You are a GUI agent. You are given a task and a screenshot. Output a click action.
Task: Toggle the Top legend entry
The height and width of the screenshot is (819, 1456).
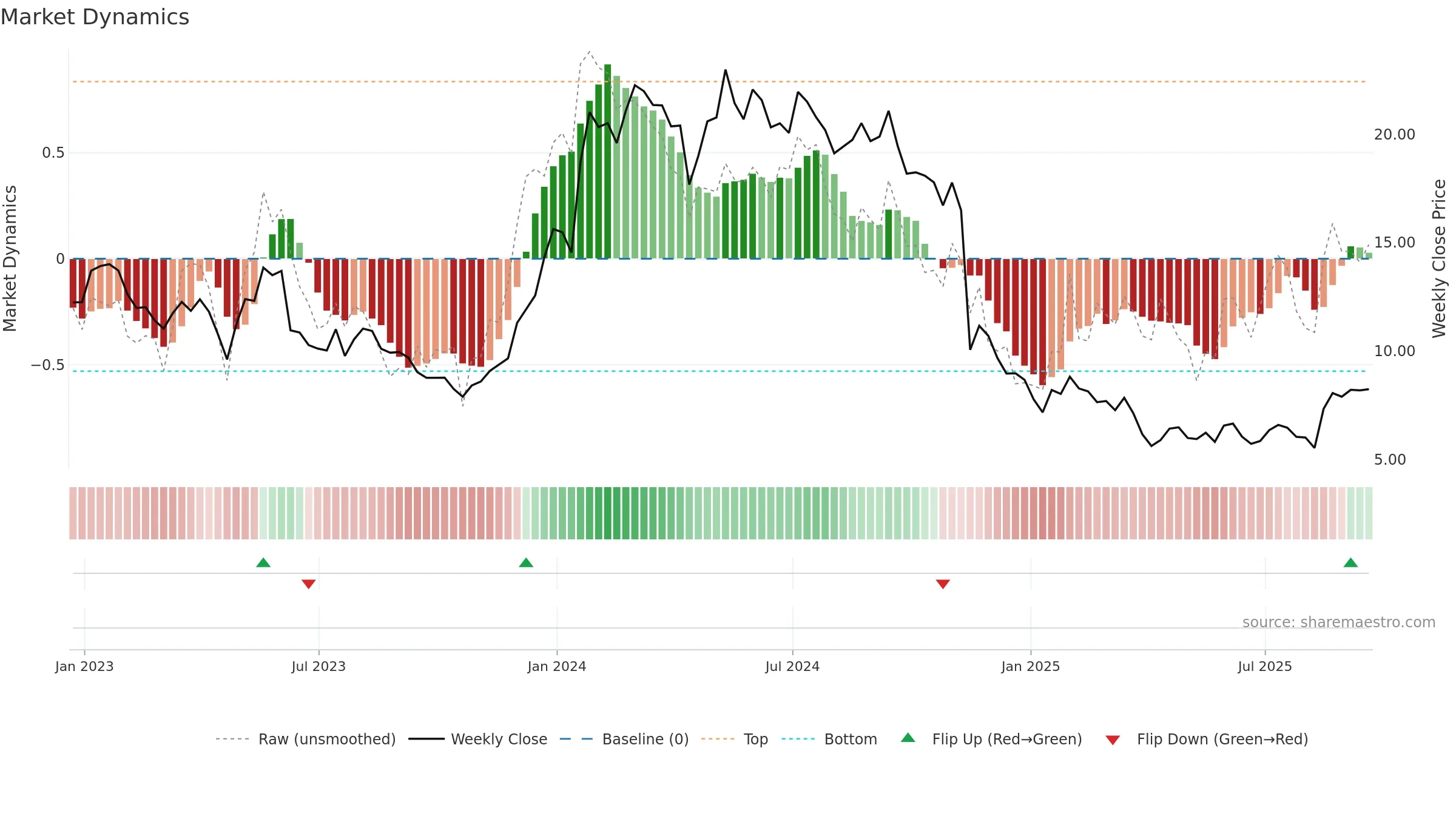coord(734,739)
